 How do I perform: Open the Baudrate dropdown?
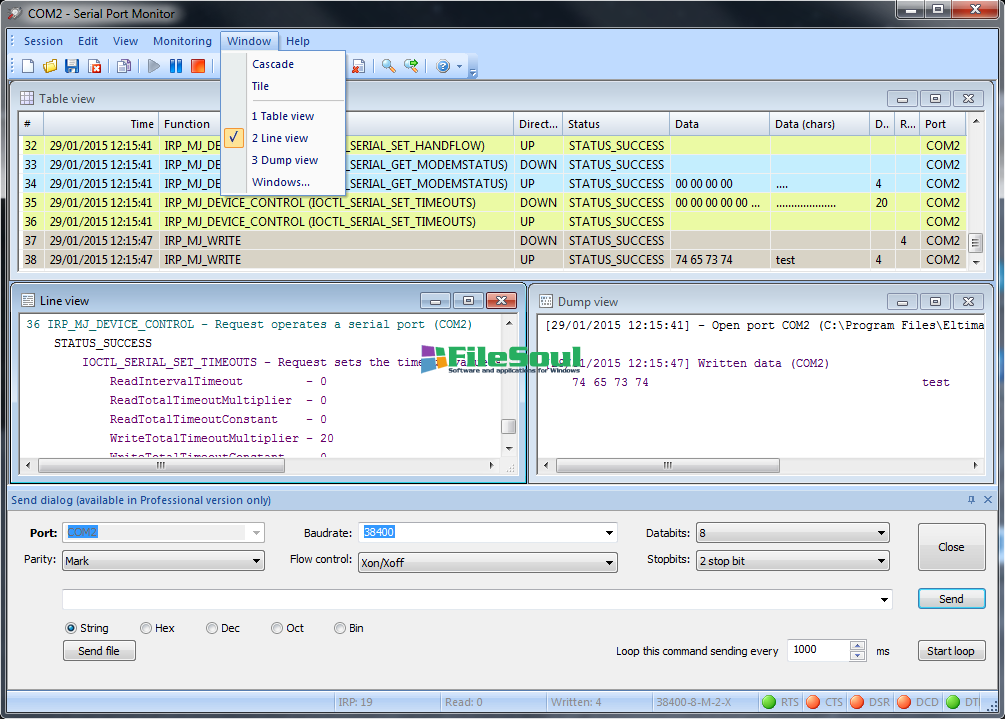610,533
